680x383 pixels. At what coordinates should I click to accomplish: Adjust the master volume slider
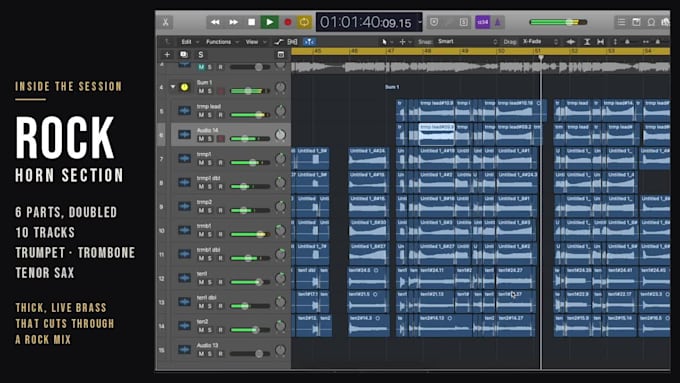(x=558, y=22)
